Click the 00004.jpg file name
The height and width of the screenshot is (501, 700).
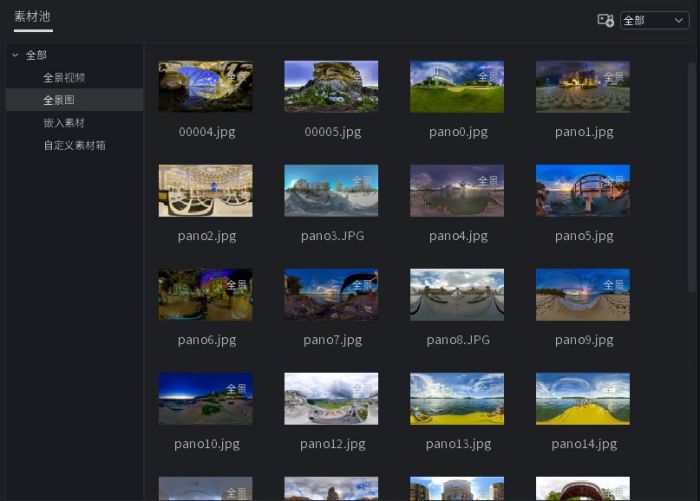(207, 132)
